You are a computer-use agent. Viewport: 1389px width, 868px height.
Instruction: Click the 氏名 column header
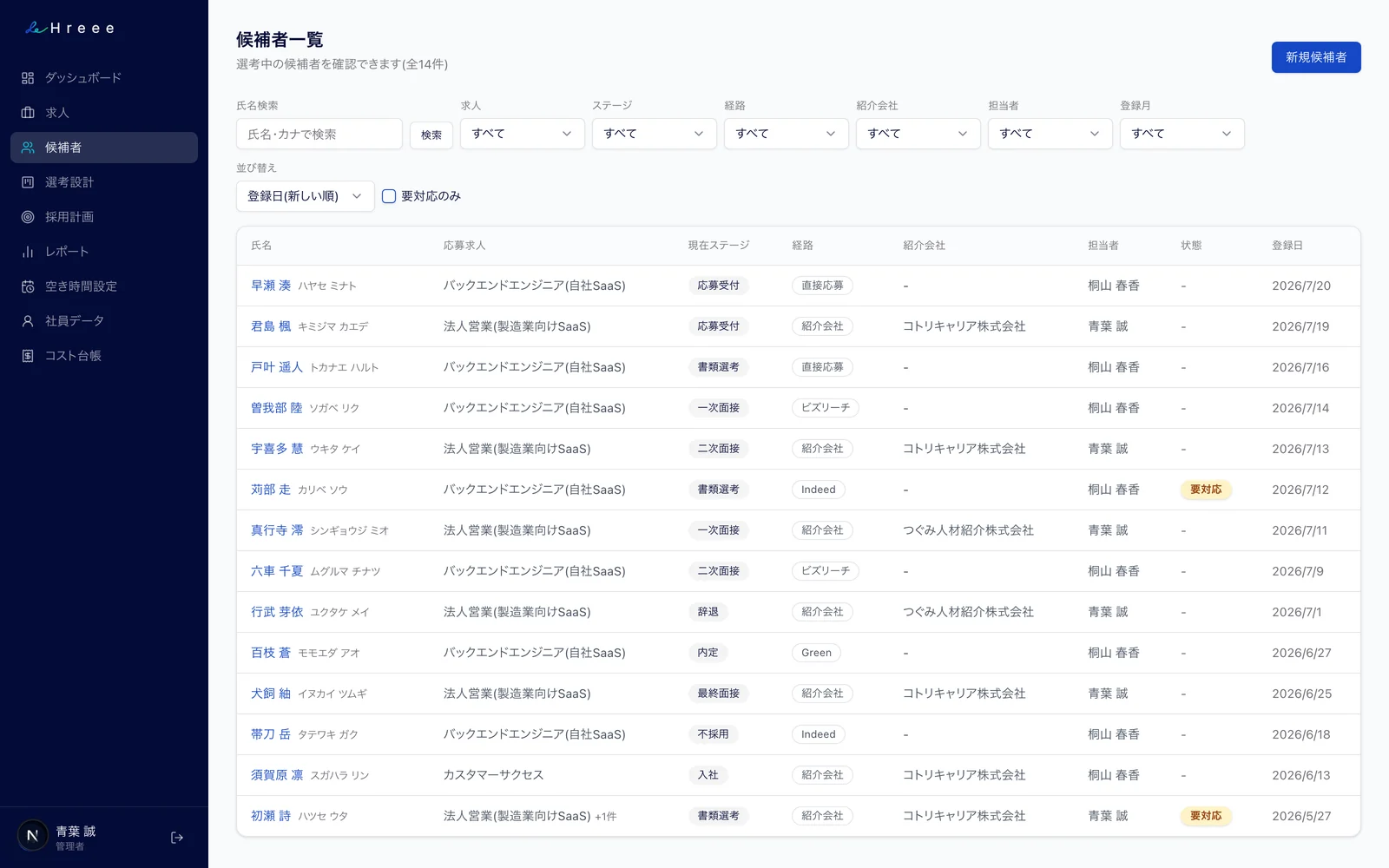(261, 246)
